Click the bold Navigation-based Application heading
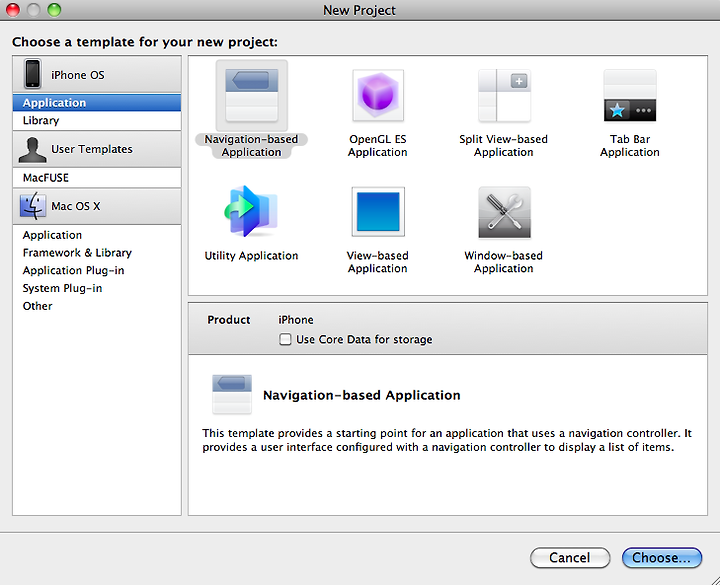 click(361, 395)
